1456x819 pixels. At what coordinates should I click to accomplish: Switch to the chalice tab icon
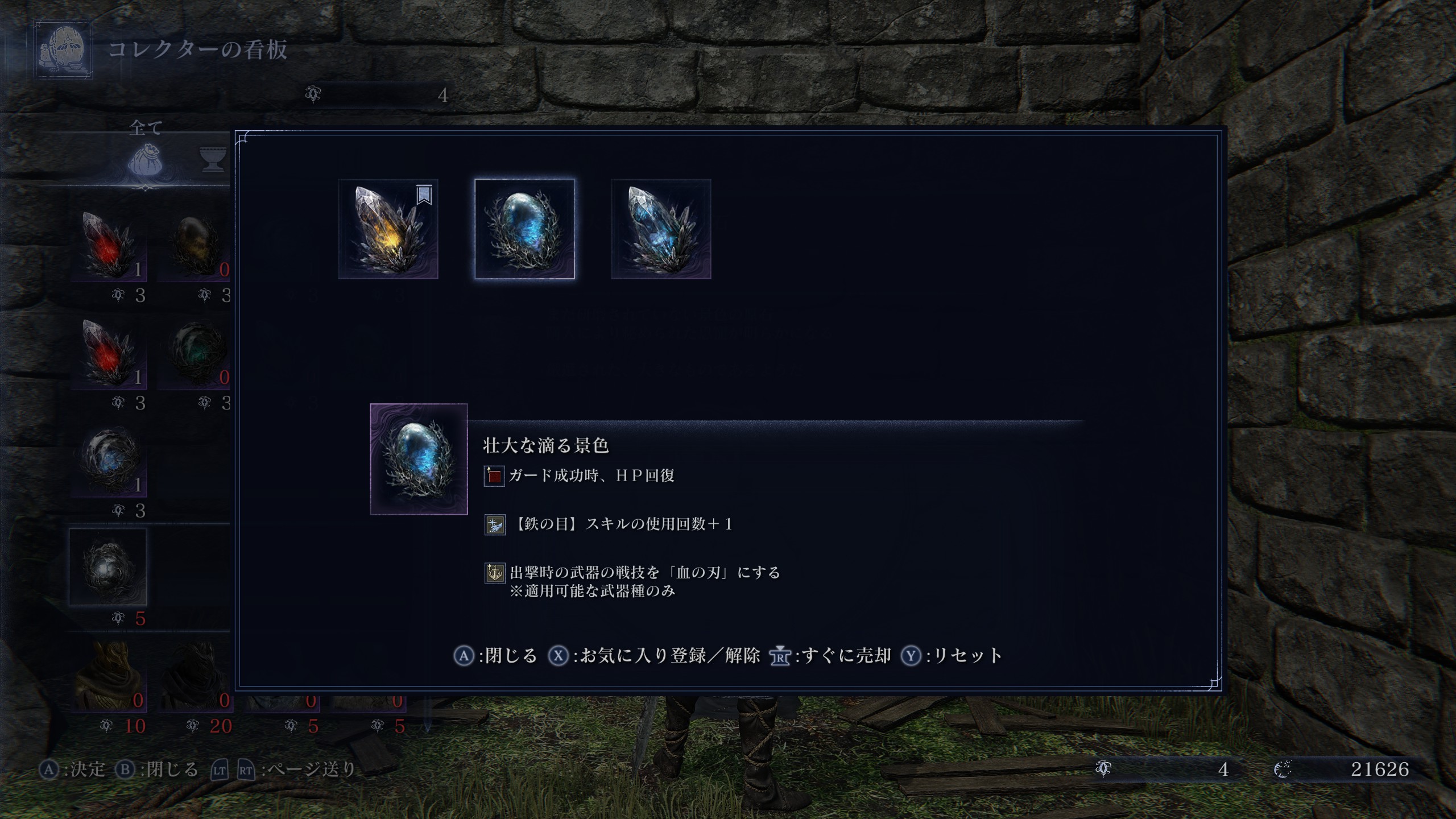214,160
